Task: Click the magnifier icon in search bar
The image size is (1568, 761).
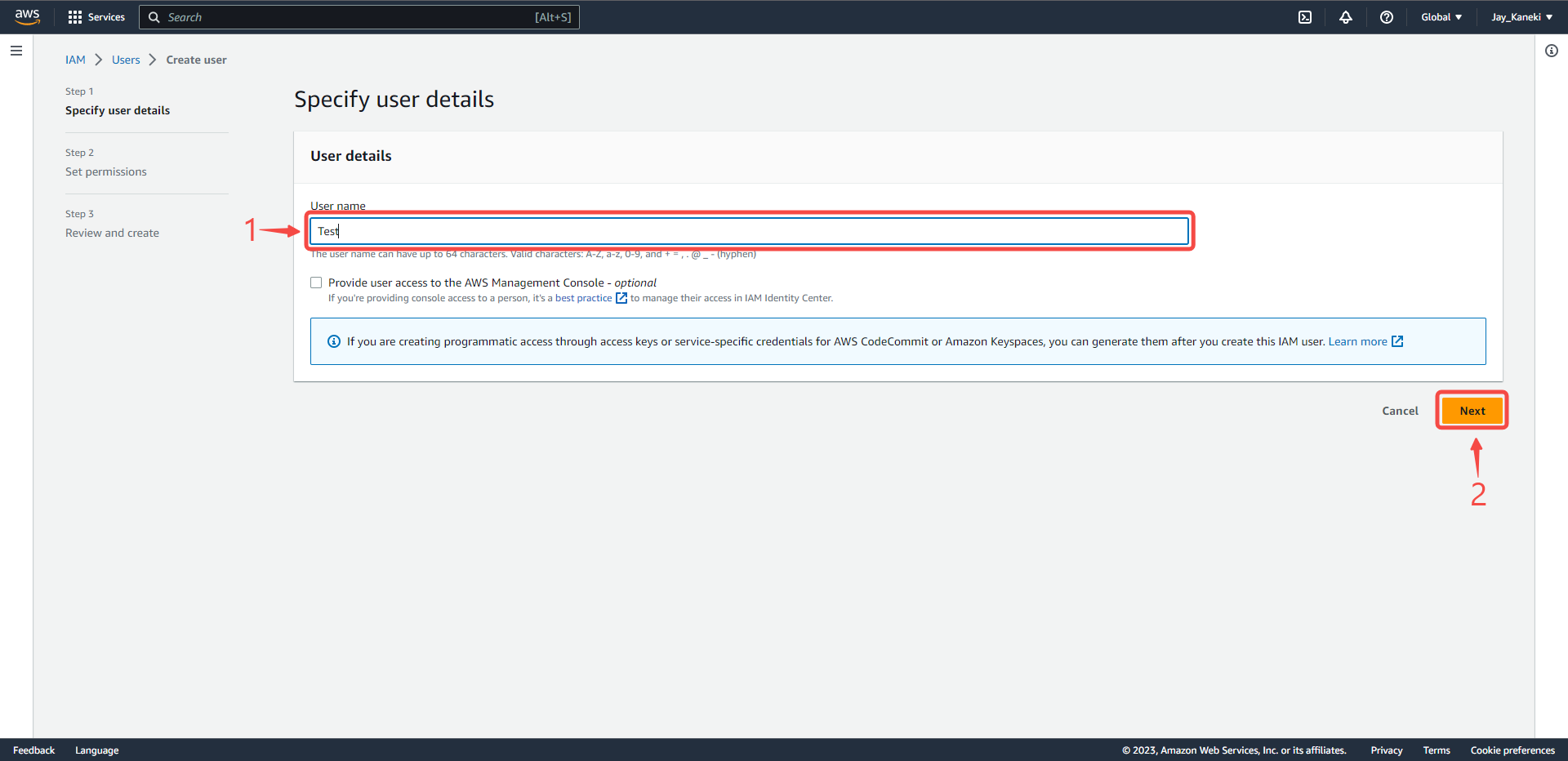Action: click(x=154, y=17)
